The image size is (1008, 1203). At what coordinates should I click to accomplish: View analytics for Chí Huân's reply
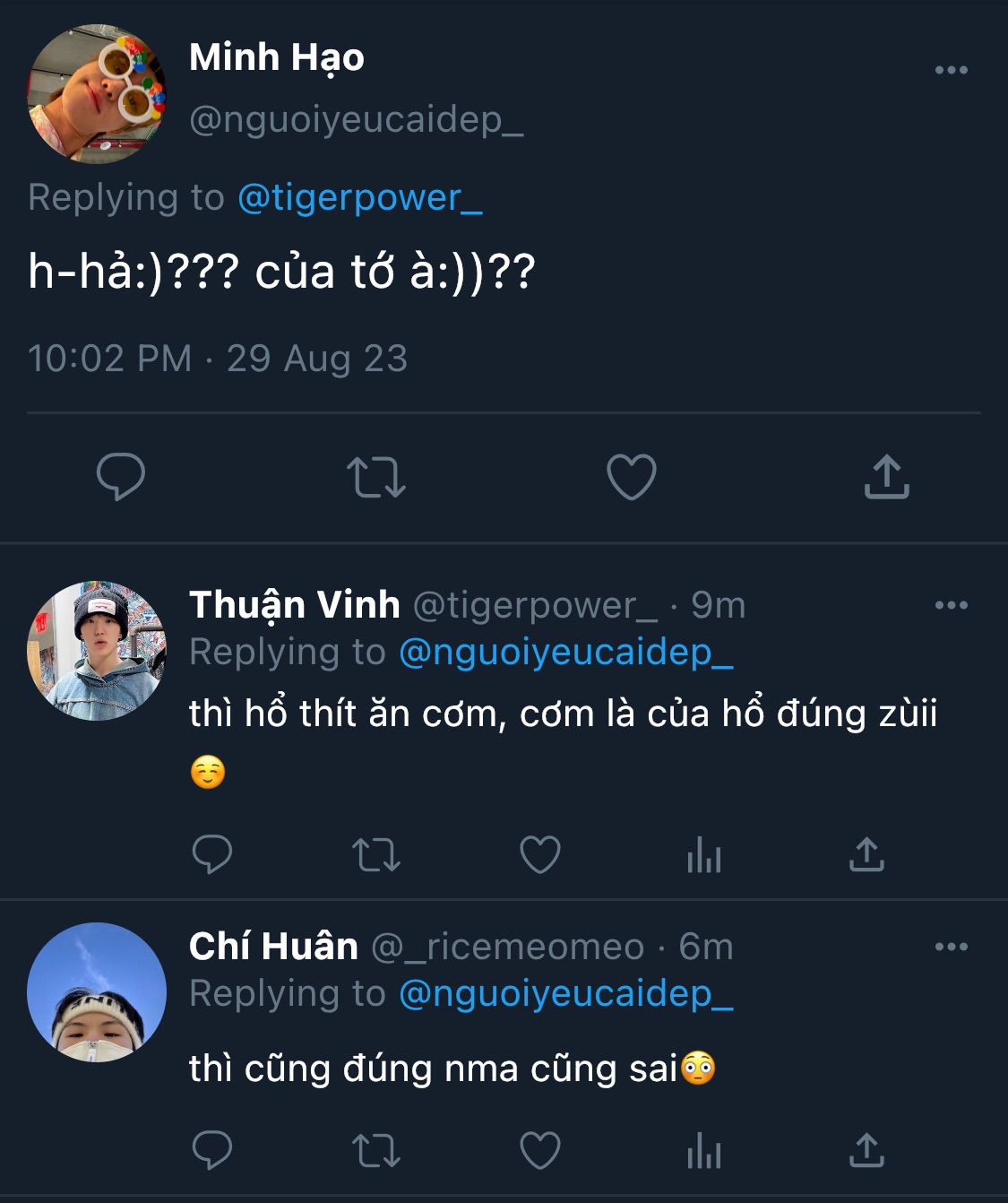tap(704, 1152)
